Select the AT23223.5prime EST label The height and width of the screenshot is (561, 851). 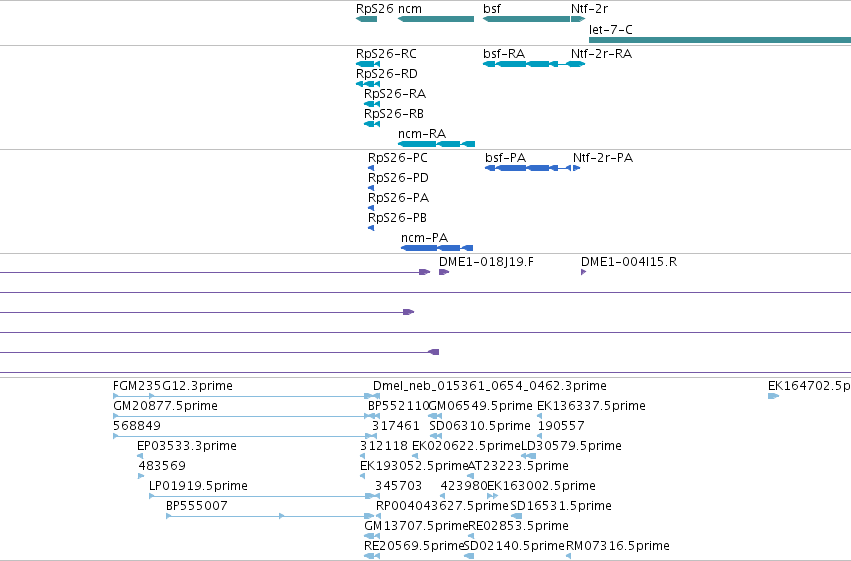(x=518, y=466)
